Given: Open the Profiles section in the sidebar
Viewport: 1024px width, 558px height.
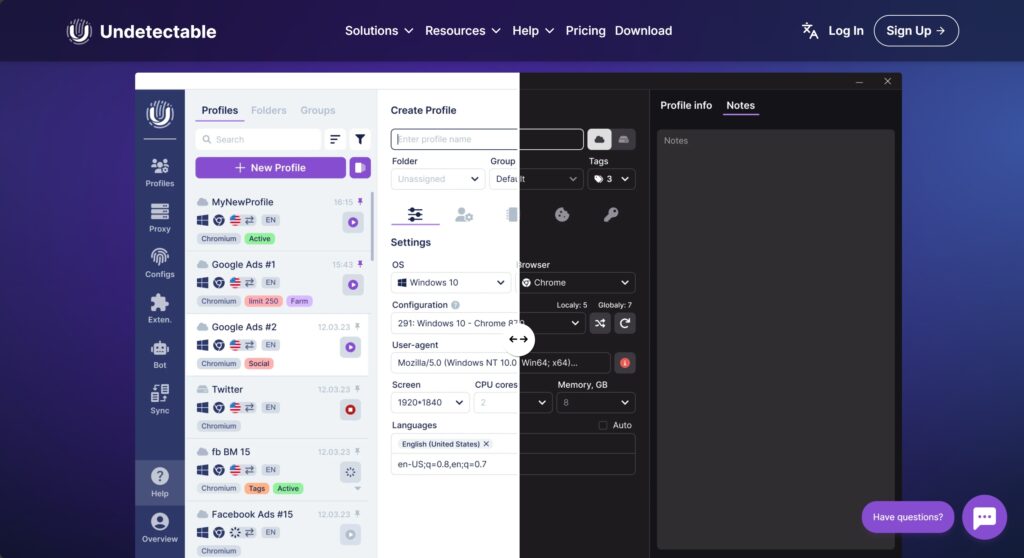Looking at the screenshot, I should click(x=159, y=172).
